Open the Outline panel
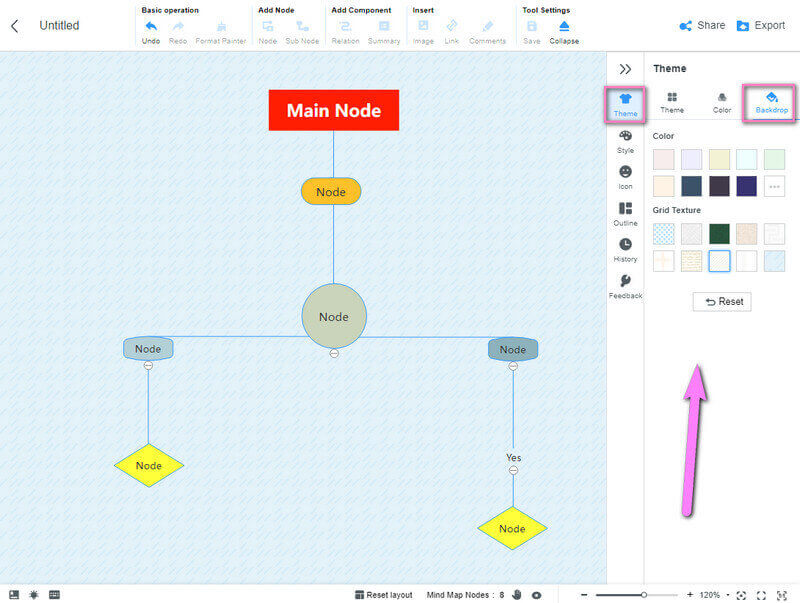 tap(625, 208)
